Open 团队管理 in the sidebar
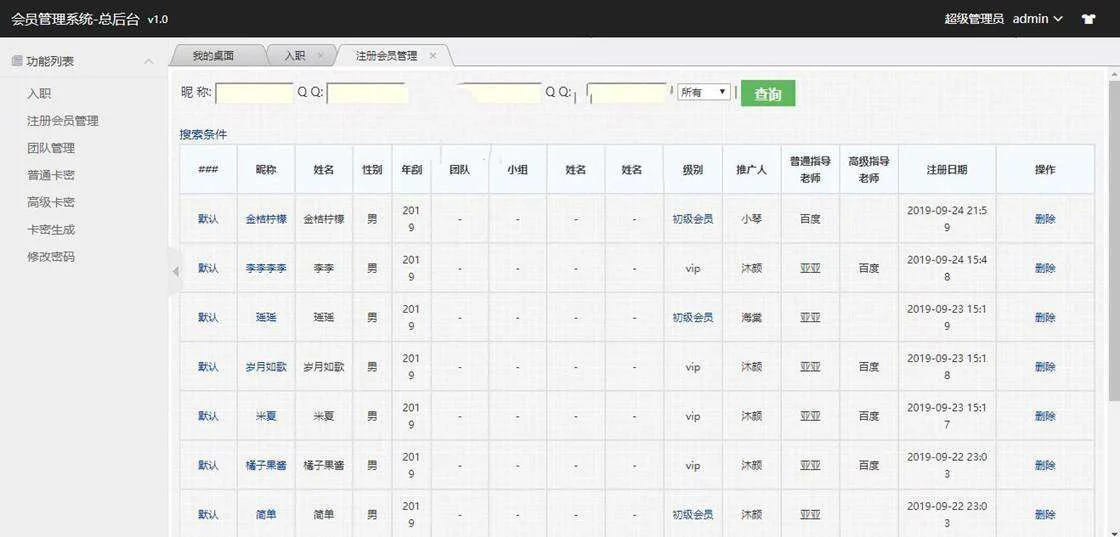This screenshot has height=537, width=1120. click(x=51, y=148)
